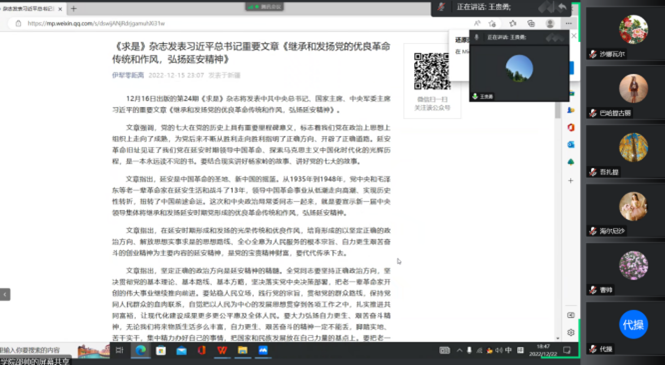This screenshot has height=365, width=665.
Task: Click the muted mic icon next to 曹帅
Action: (x=593, y=290)
